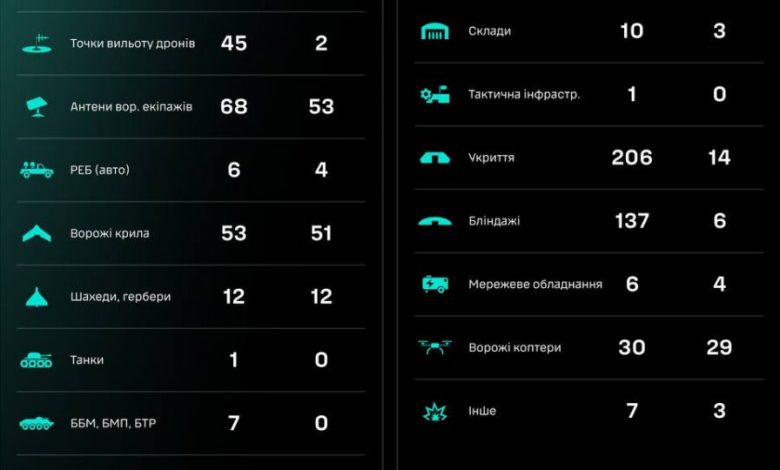Click the value 137 for Бліндажі
Image resolution: width=780 pixels, height=470 pixels.
tap(632, 221)
